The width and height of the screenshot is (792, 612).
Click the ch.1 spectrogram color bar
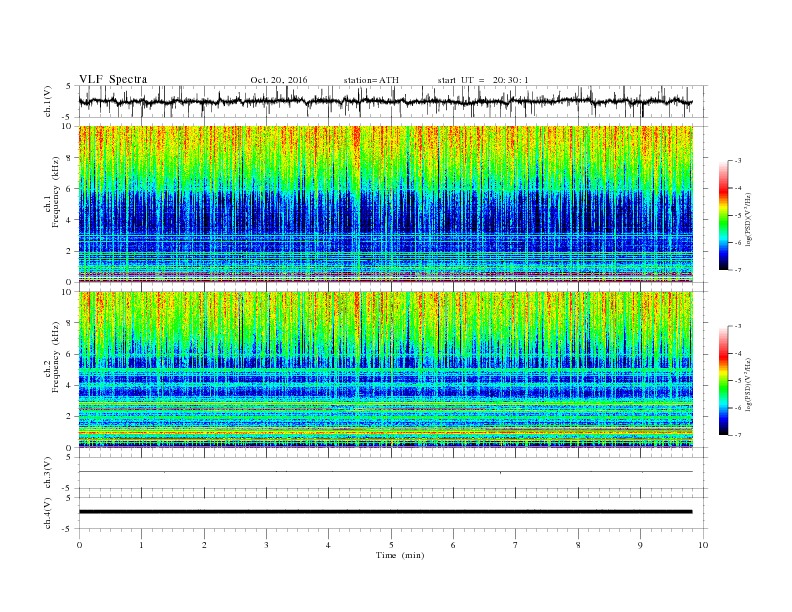(724, 215)
